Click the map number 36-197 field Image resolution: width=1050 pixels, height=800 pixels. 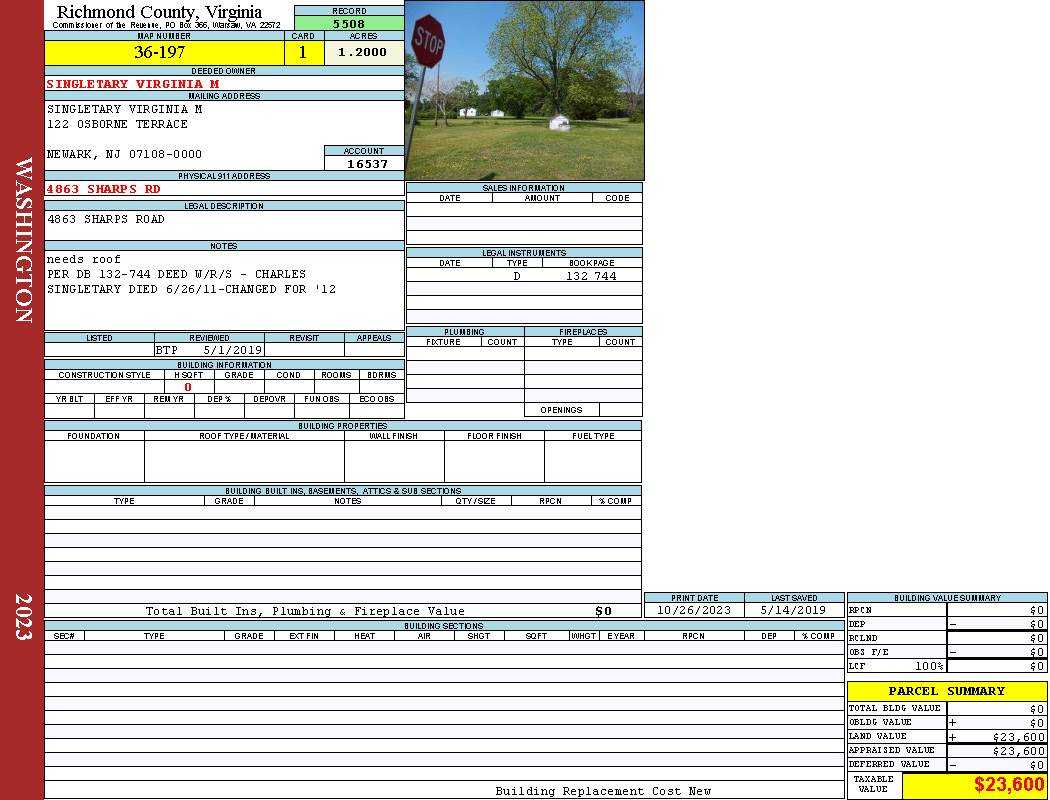(160, 53)
